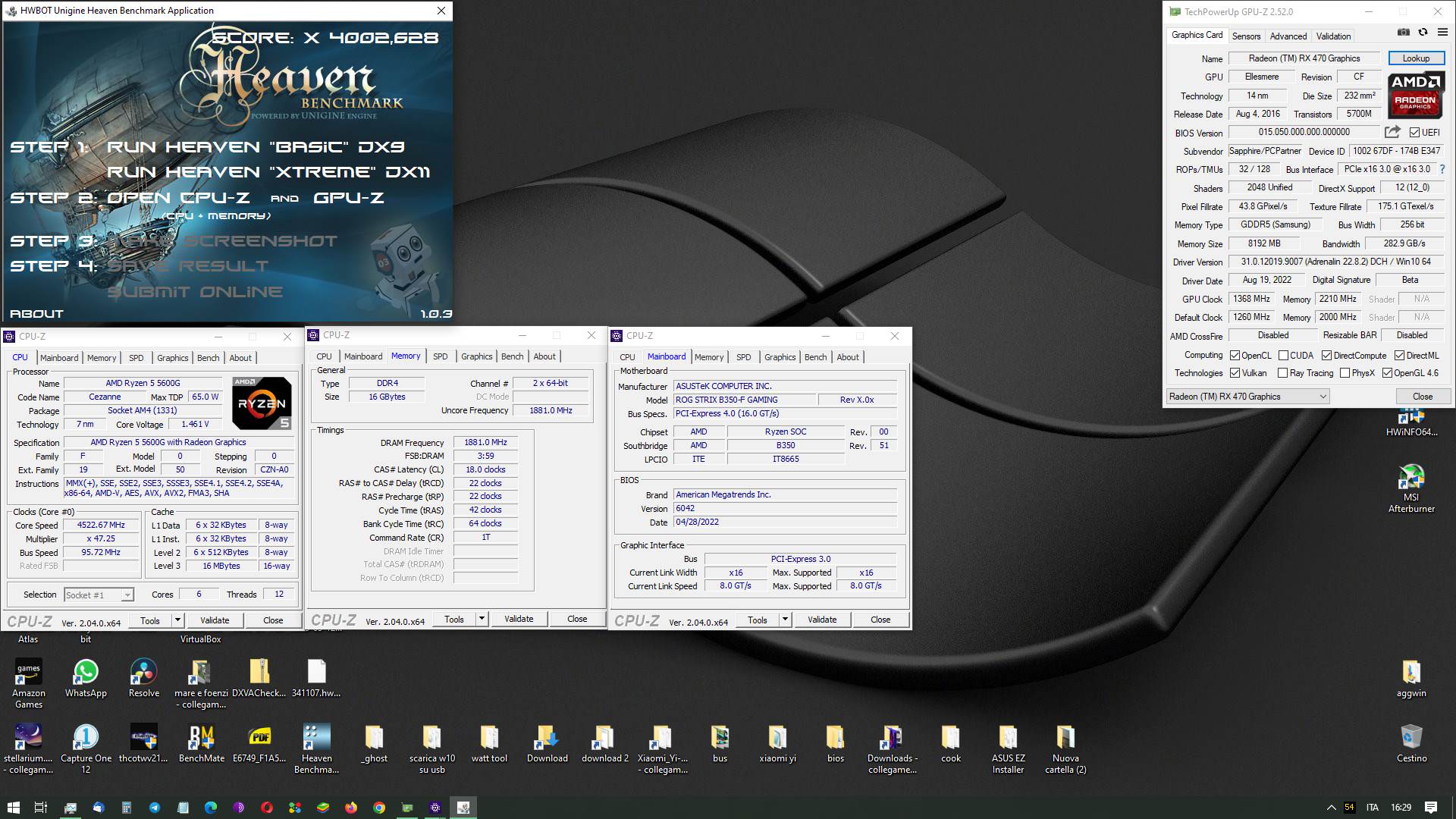Open the Validation tab in GPU-Z
The image size is (1456, 819).
pos(1333,36)
